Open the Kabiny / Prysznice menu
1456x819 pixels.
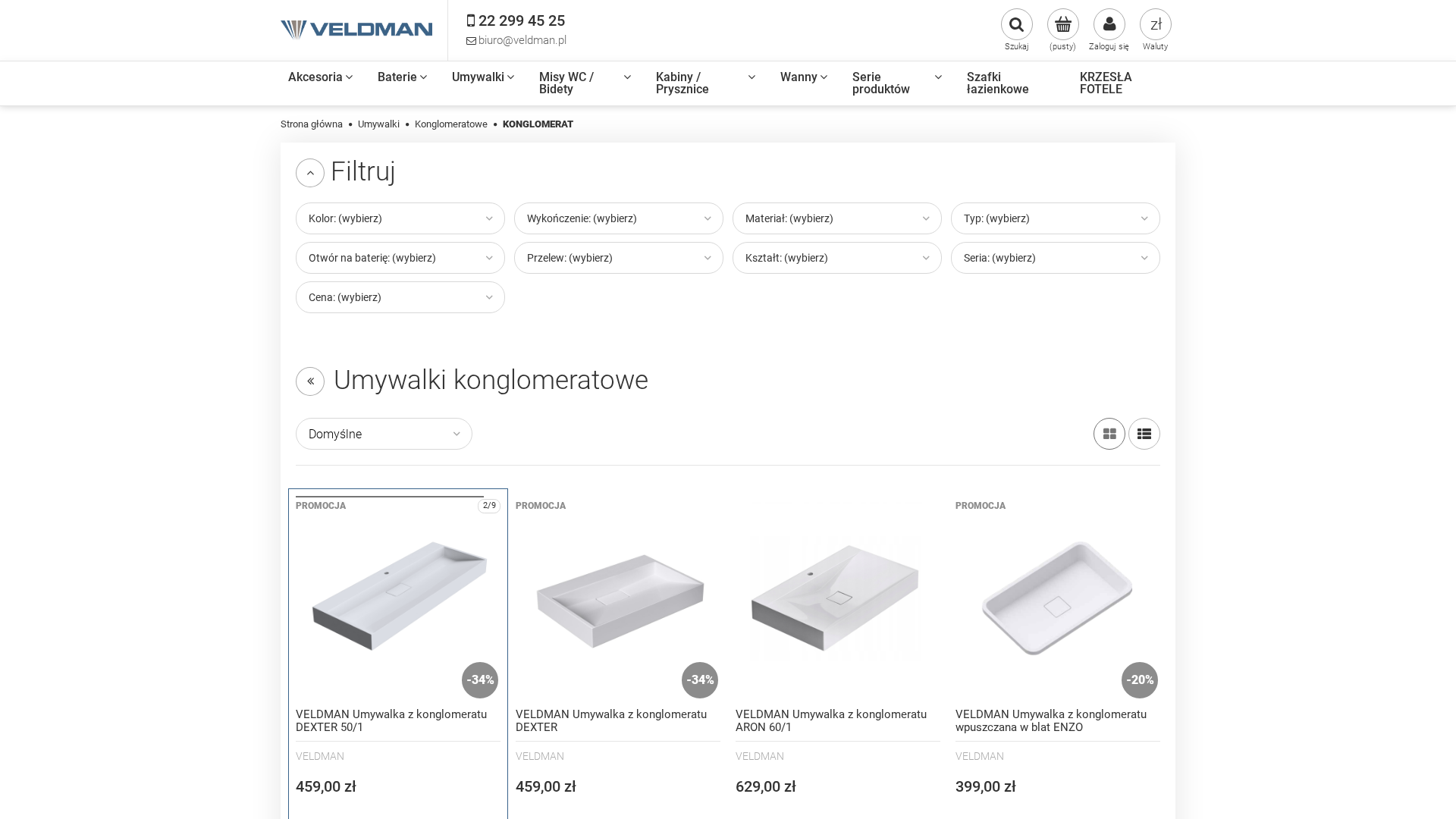(x=705, y=83)
